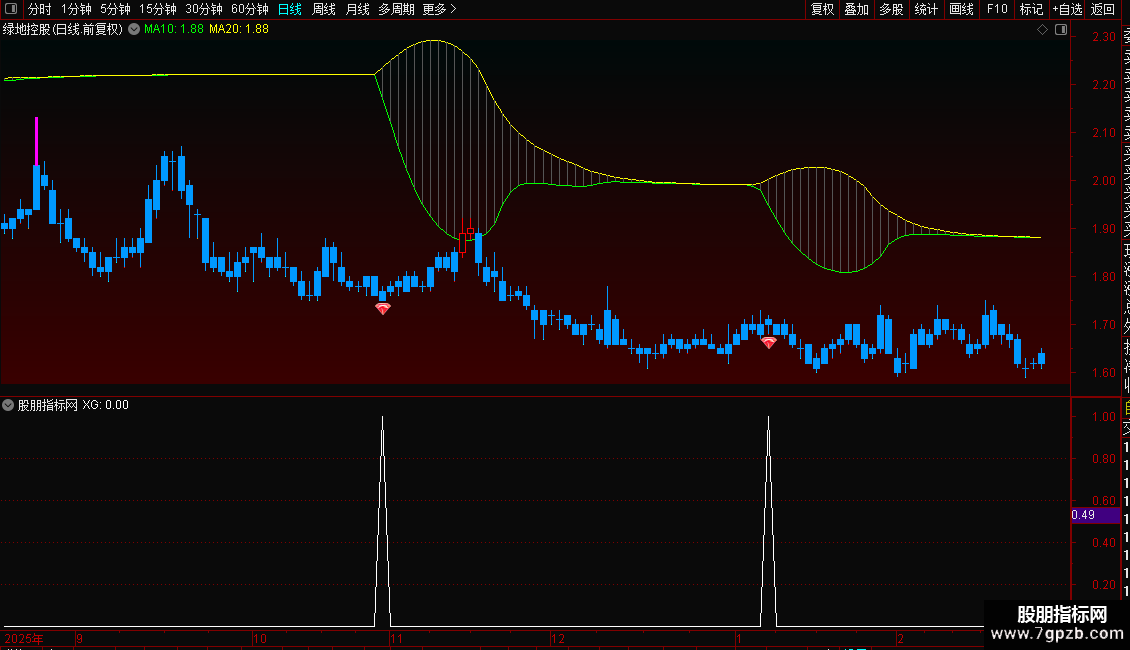Select the 5分钟 period tab

pyautogui.click(x=115, y=9)
